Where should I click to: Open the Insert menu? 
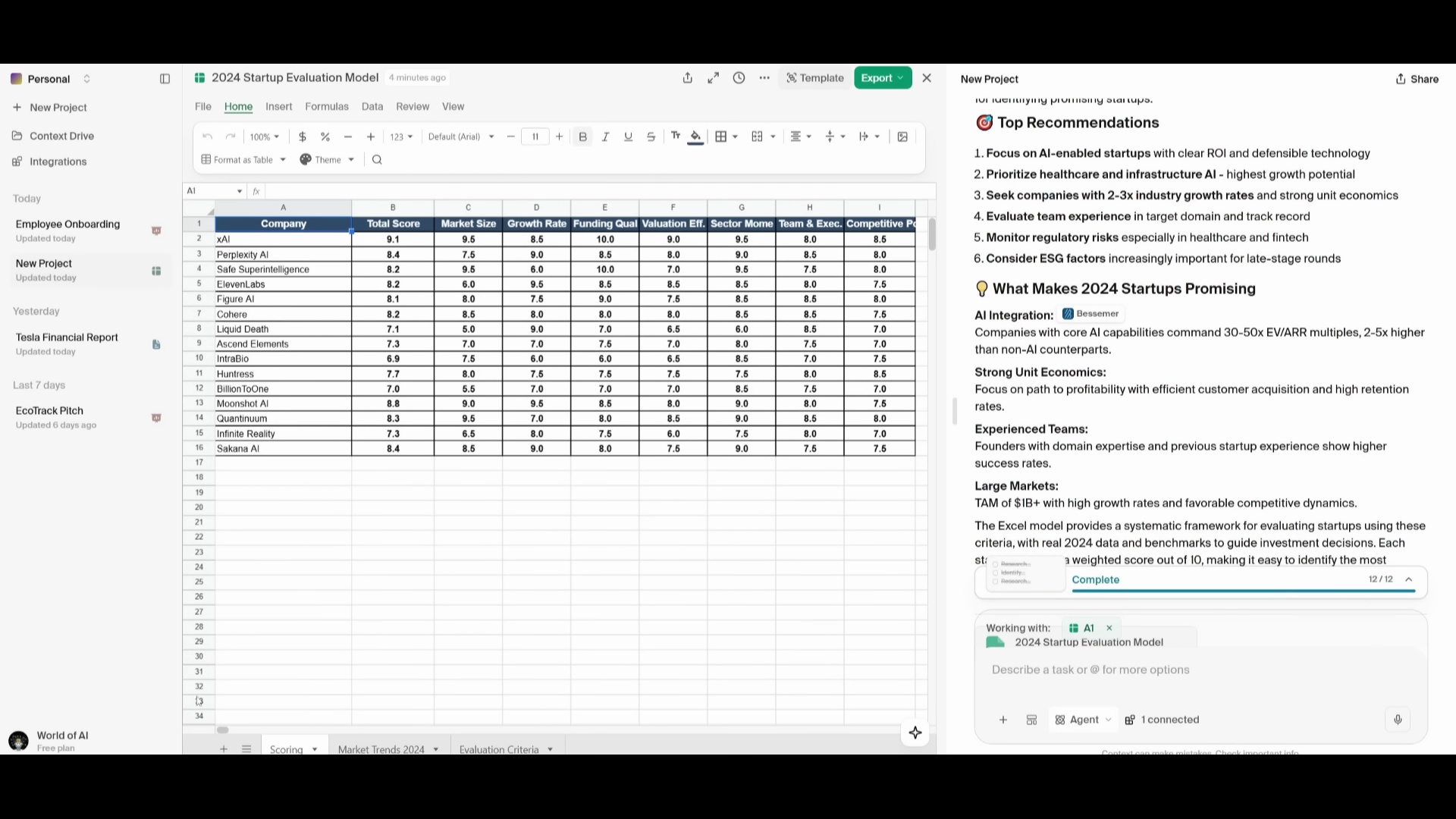point(279,107)
